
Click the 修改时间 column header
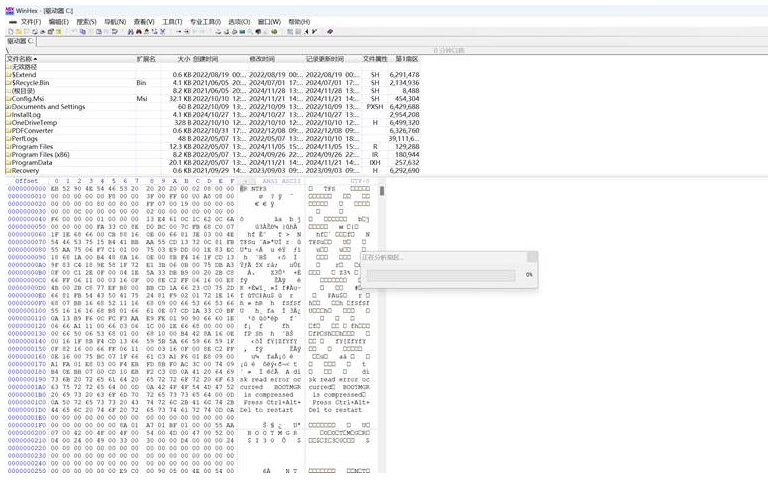(262, 59)
